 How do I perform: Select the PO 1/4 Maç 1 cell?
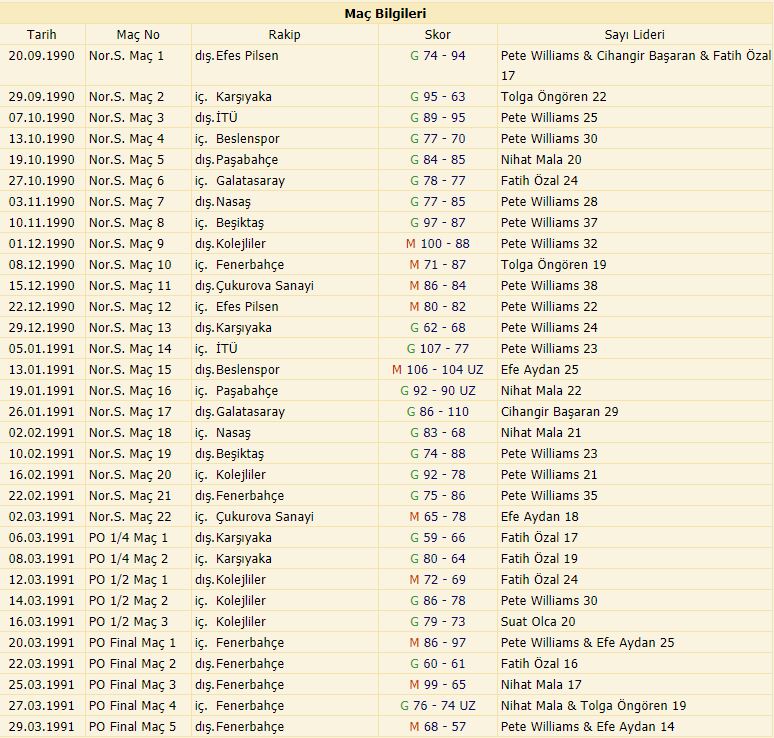[x=128, y=537]
